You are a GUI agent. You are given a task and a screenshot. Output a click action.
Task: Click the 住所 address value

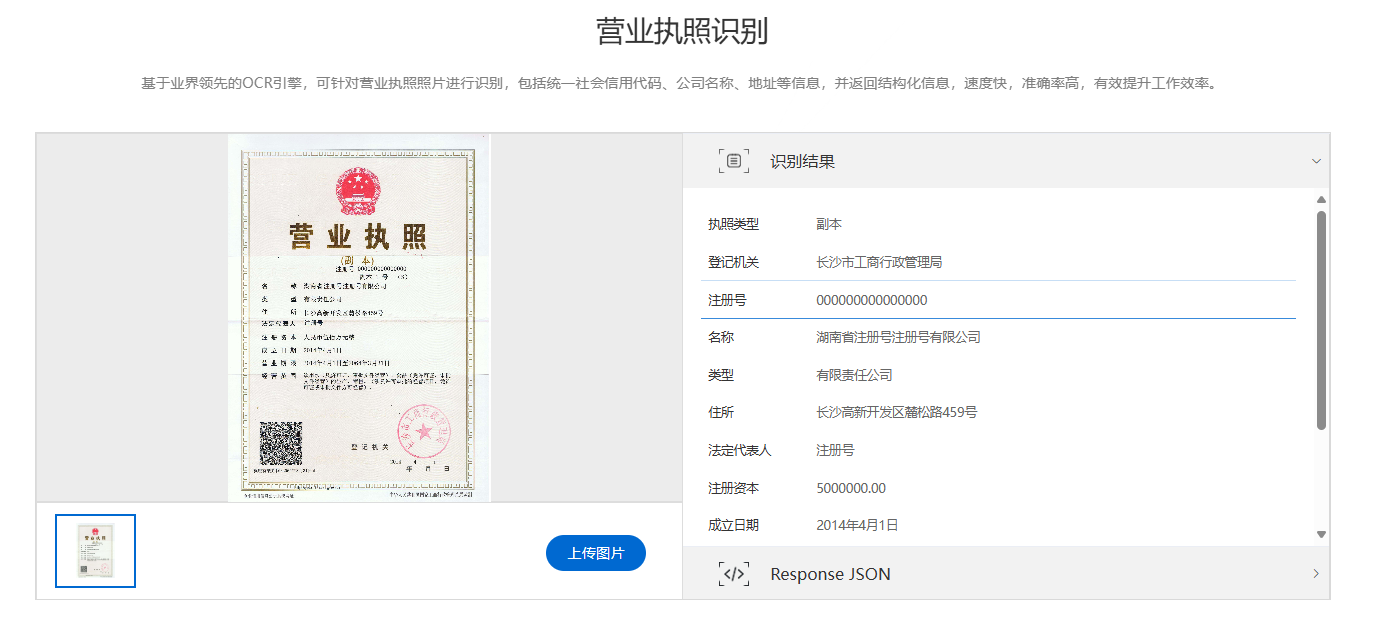pos(896,412)
